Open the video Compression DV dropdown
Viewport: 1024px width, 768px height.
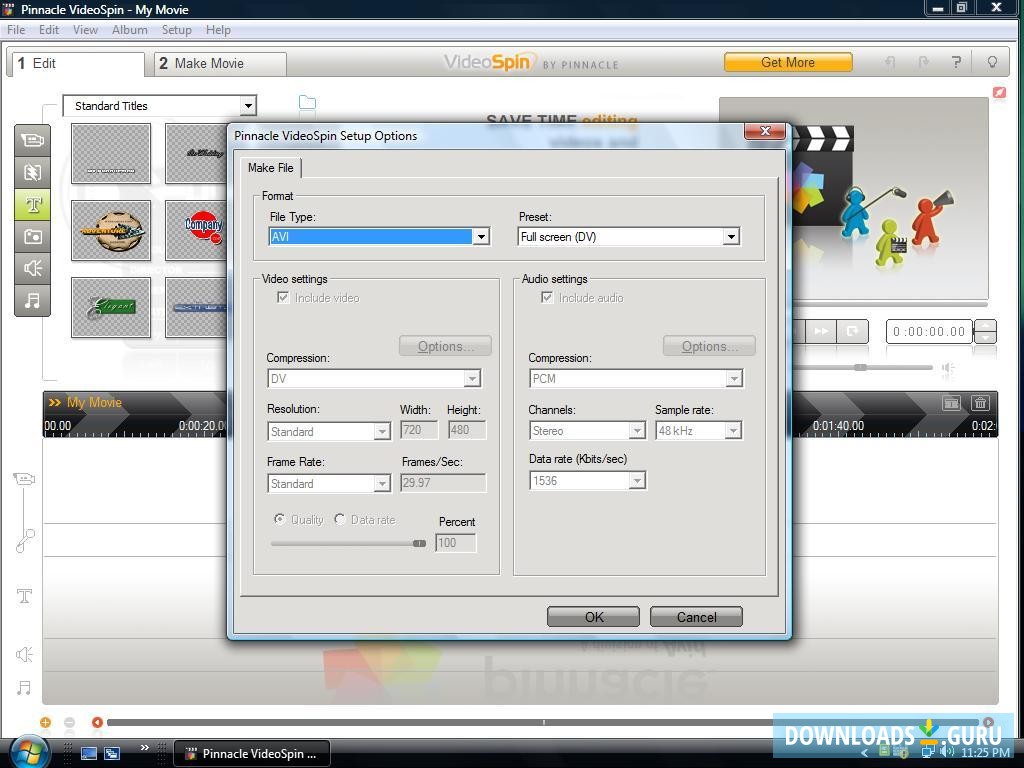point(374,379)
